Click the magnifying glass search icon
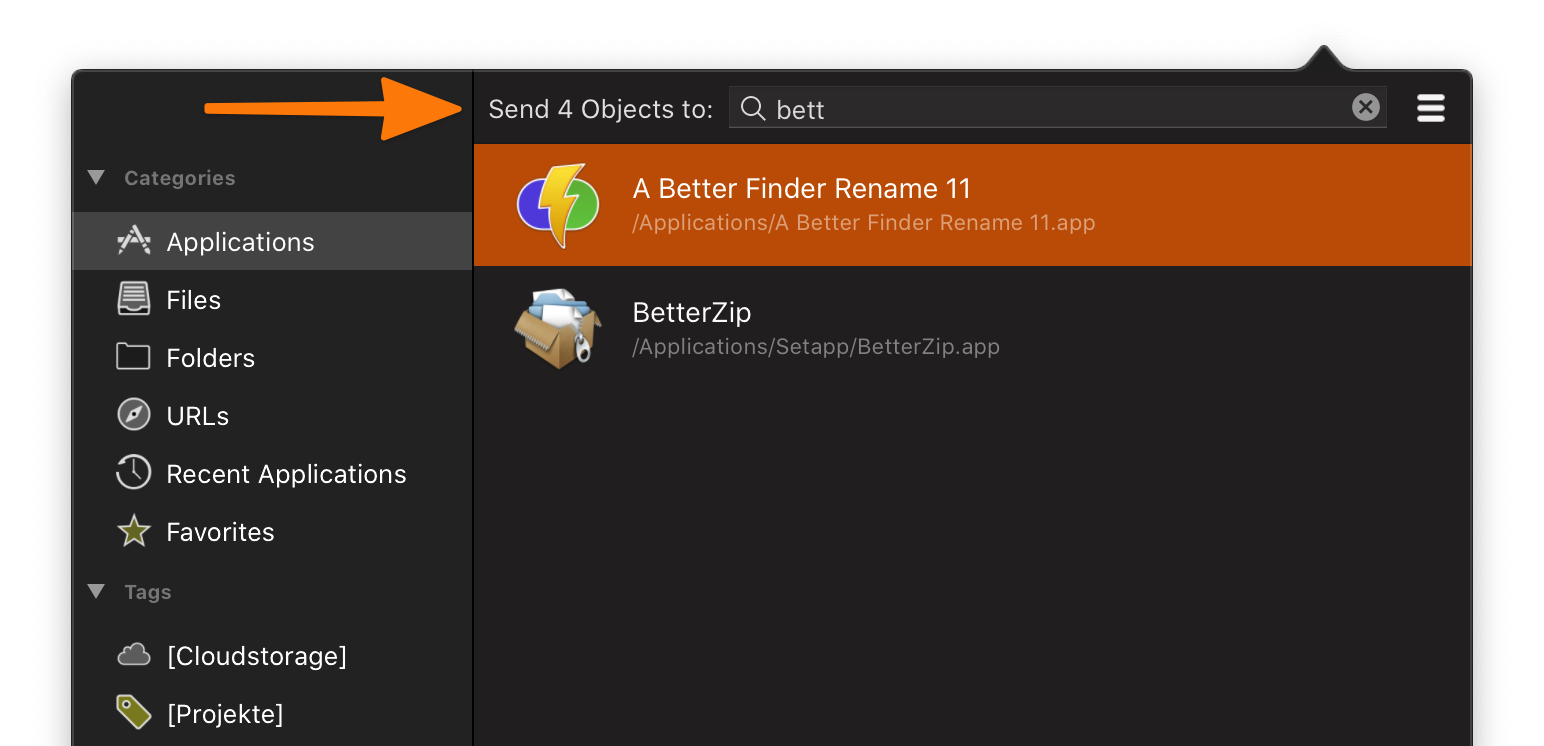 (x=753, y=108)
